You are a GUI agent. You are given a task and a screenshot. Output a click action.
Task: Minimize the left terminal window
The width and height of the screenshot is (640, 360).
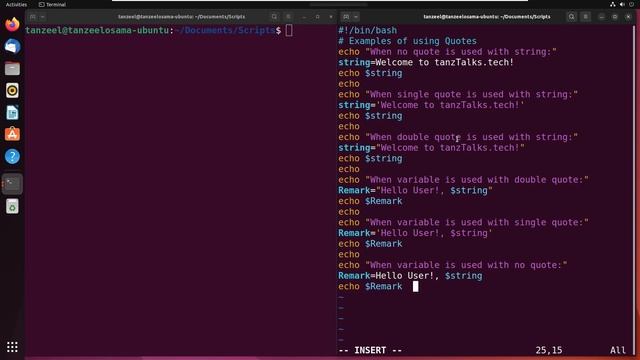pos(304,17)
